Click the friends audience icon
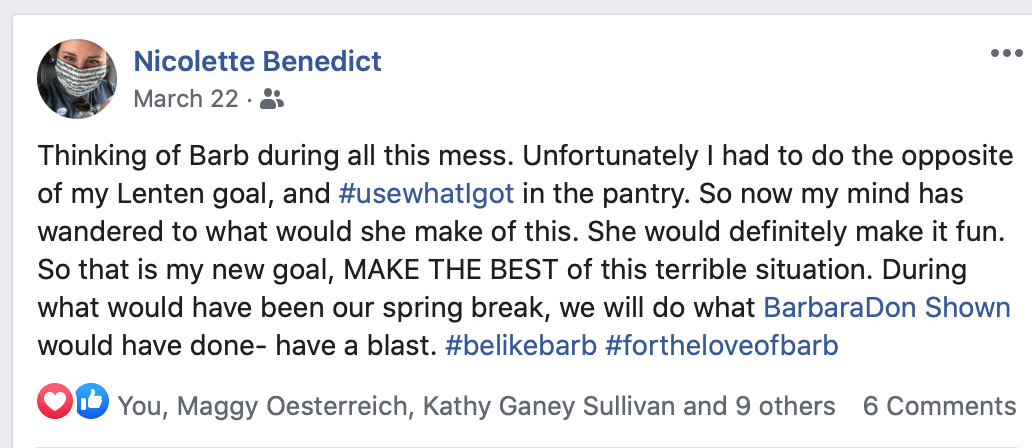 271,99
